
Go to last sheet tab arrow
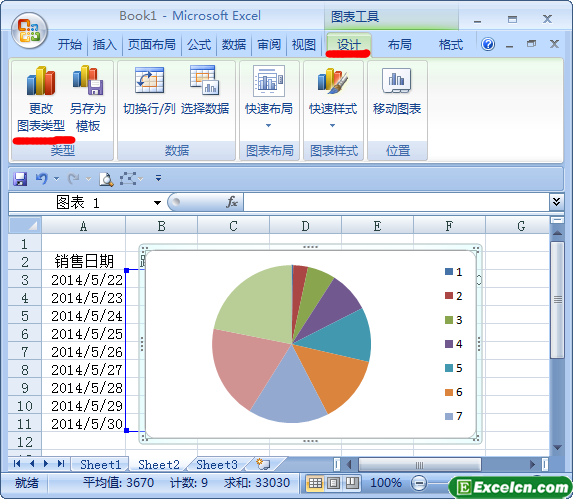coord(61,464)
